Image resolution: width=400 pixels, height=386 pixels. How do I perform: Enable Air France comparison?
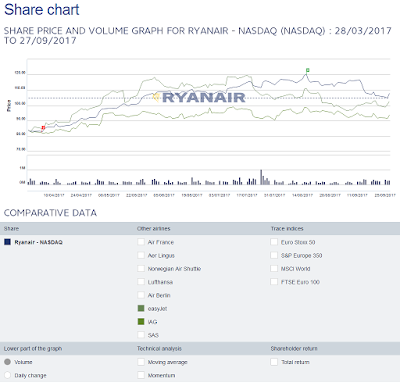141,242
